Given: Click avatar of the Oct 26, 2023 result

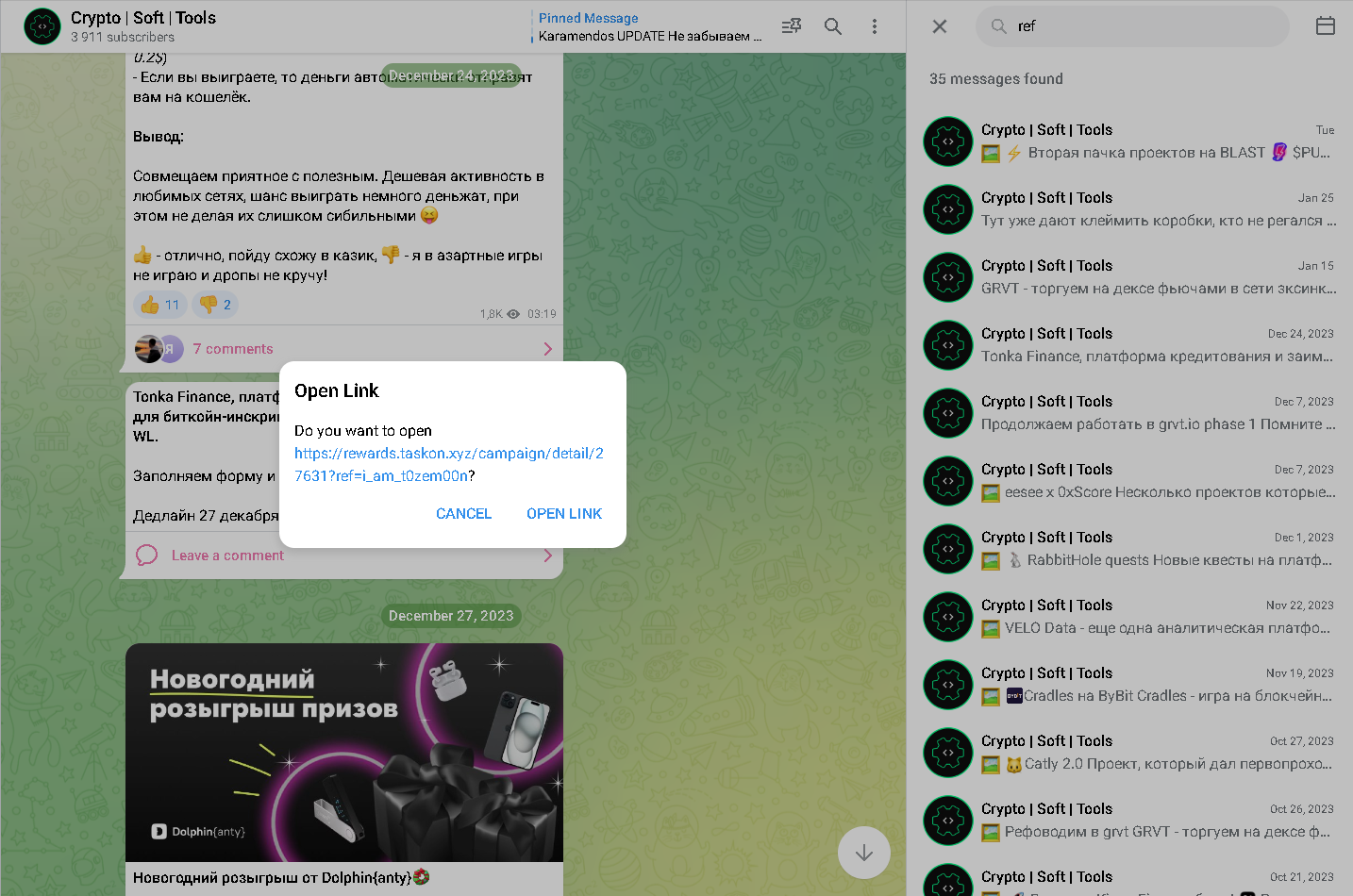Looking at the screenshot, I should coord(948,821).
